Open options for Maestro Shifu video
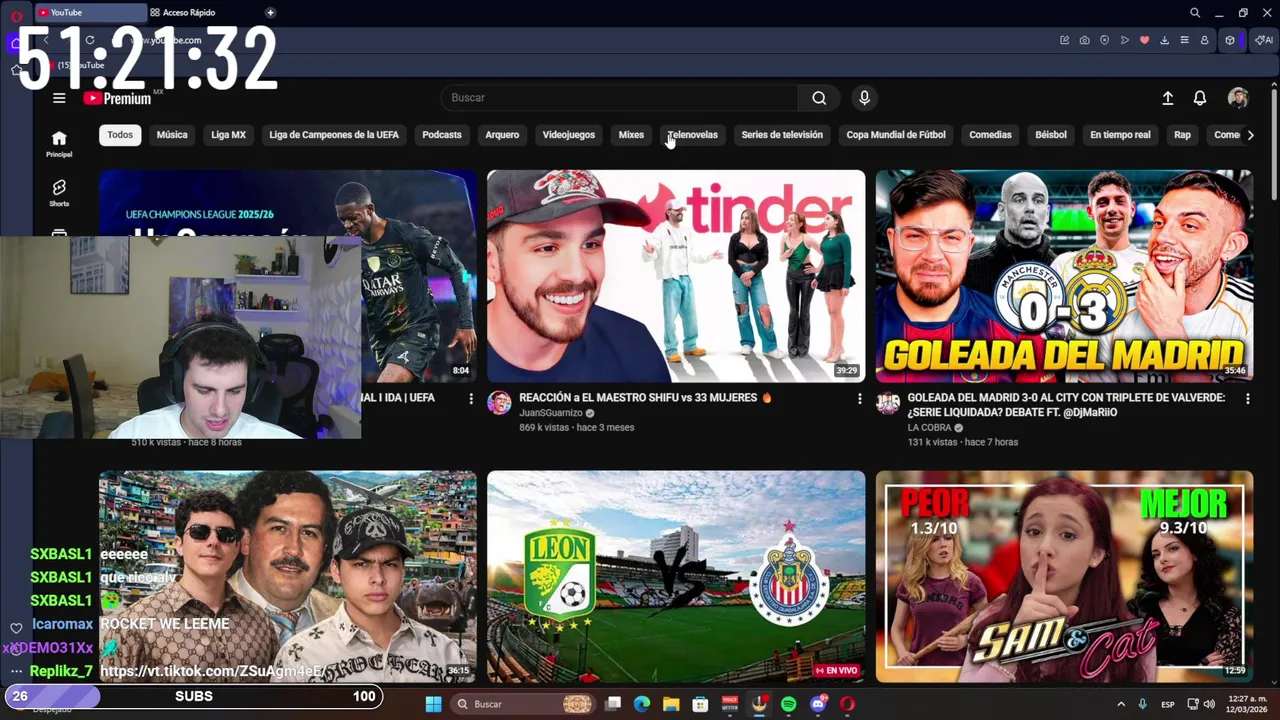The width and height of the screenshot is (1280, 720). [x=859, y=399]
